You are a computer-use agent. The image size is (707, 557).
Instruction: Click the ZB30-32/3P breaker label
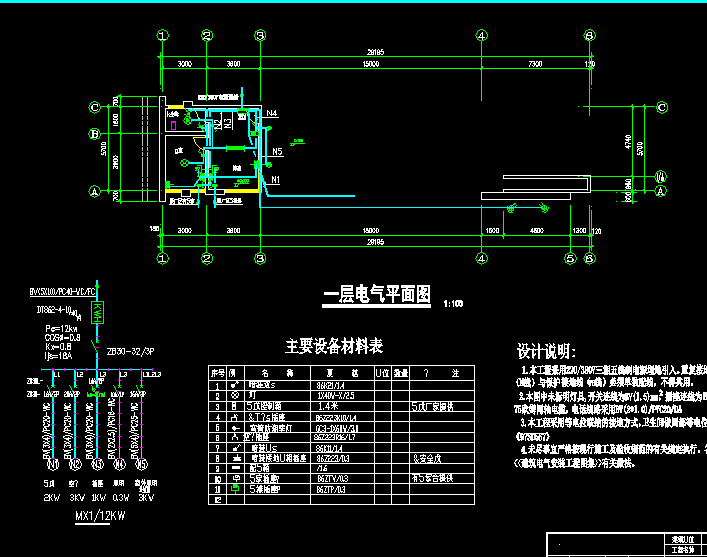point(131,351)
